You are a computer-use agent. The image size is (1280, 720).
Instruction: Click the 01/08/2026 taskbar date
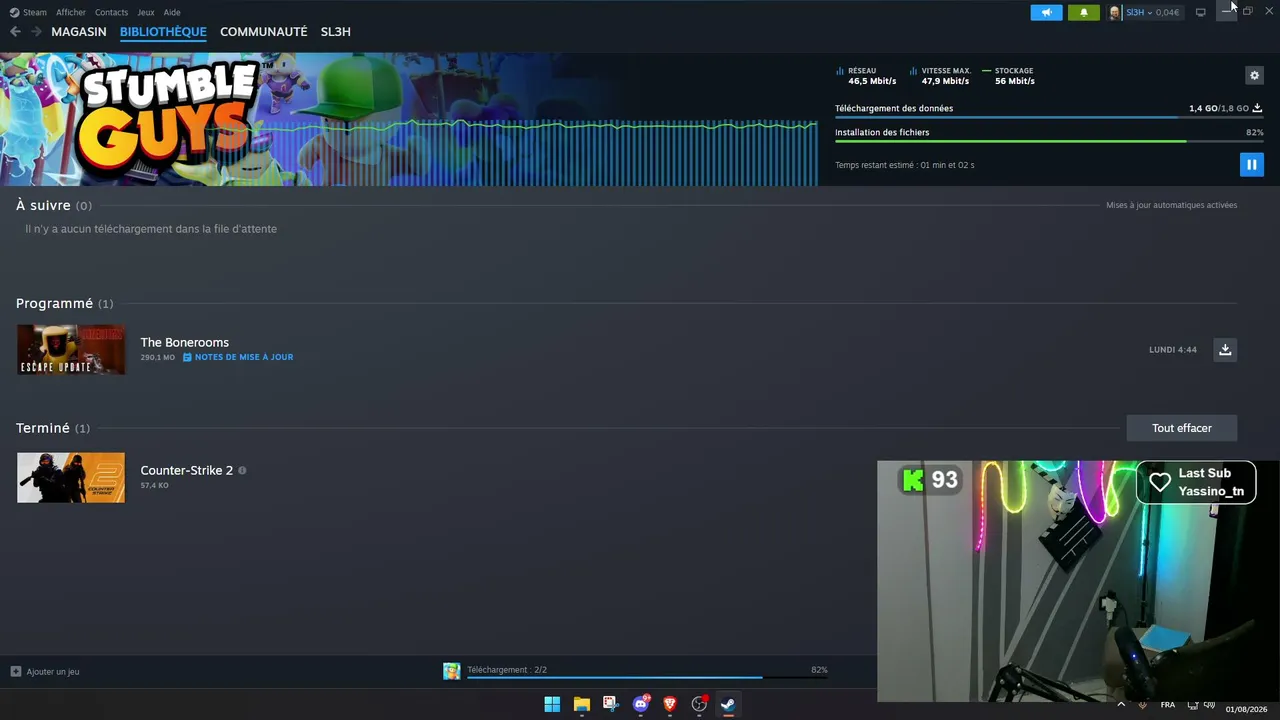[x=1245, y=709]
